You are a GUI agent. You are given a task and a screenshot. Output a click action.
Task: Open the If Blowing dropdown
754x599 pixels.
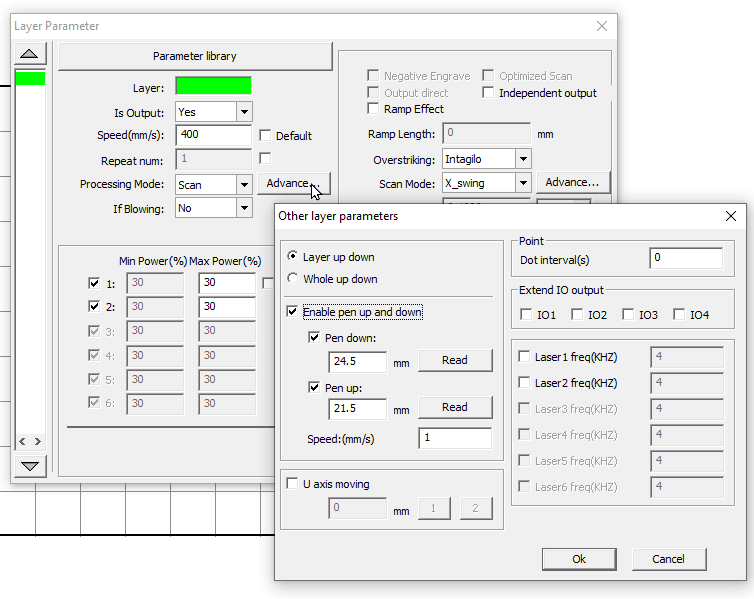click(244, 208)
